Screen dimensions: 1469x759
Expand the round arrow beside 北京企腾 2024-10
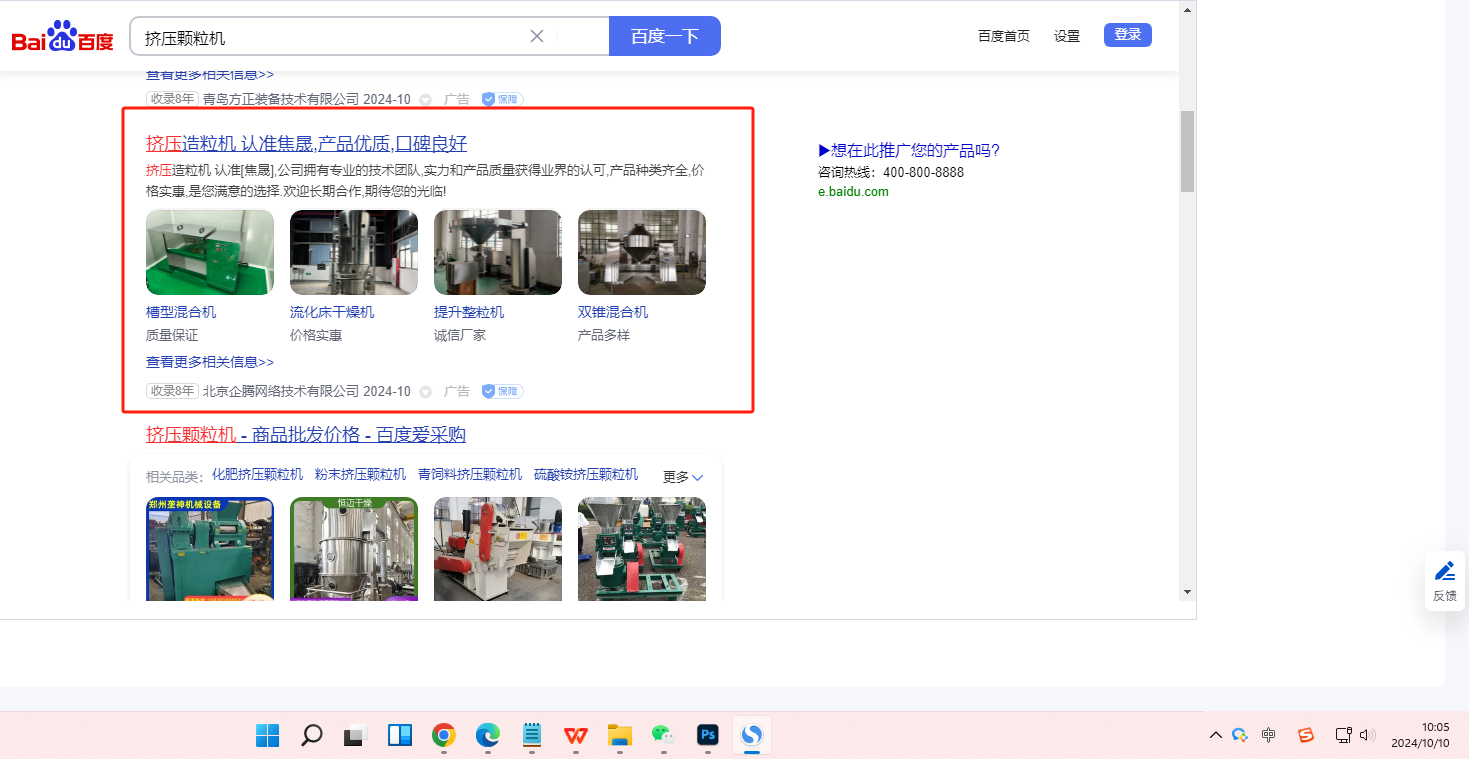tap(425, 392)
